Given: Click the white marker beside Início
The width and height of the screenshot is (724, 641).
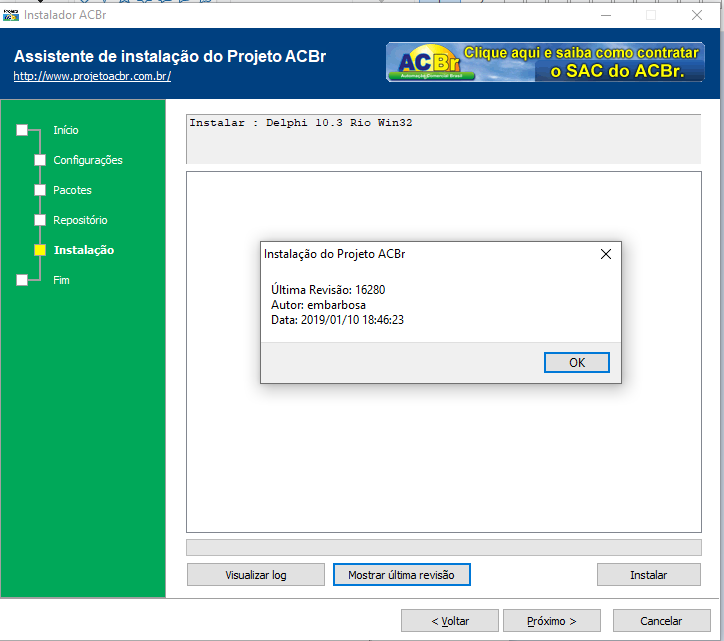Looking at the screenshot, I should pyautogui.click(x=22, y=130).
